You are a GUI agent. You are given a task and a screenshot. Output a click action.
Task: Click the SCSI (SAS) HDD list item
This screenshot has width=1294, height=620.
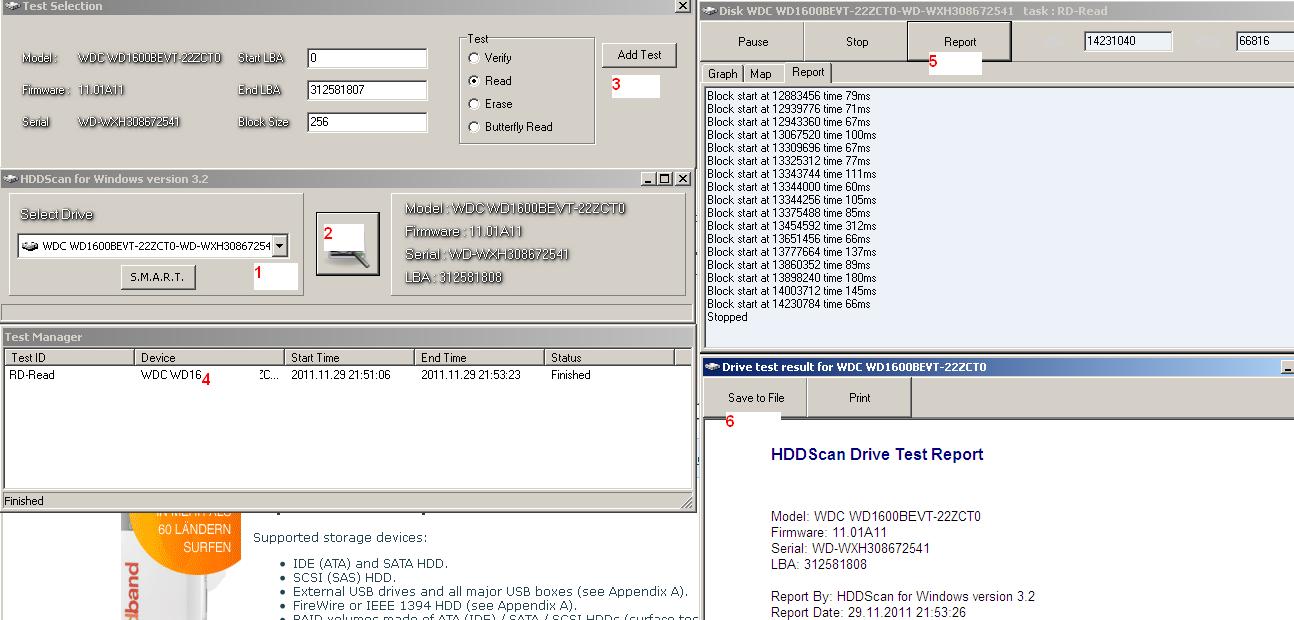coord(344,578)
